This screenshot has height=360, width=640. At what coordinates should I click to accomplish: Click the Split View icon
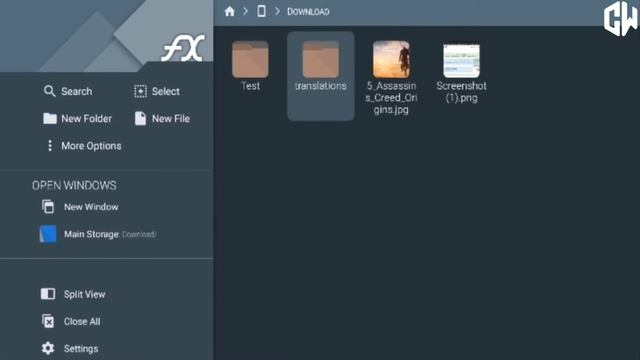click(x=48, y=294)
